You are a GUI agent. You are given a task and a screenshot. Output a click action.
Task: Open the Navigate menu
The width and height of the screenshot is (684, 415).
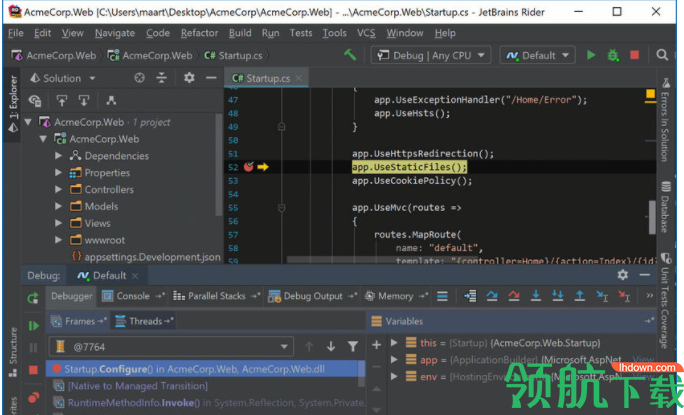coord(115,33)
